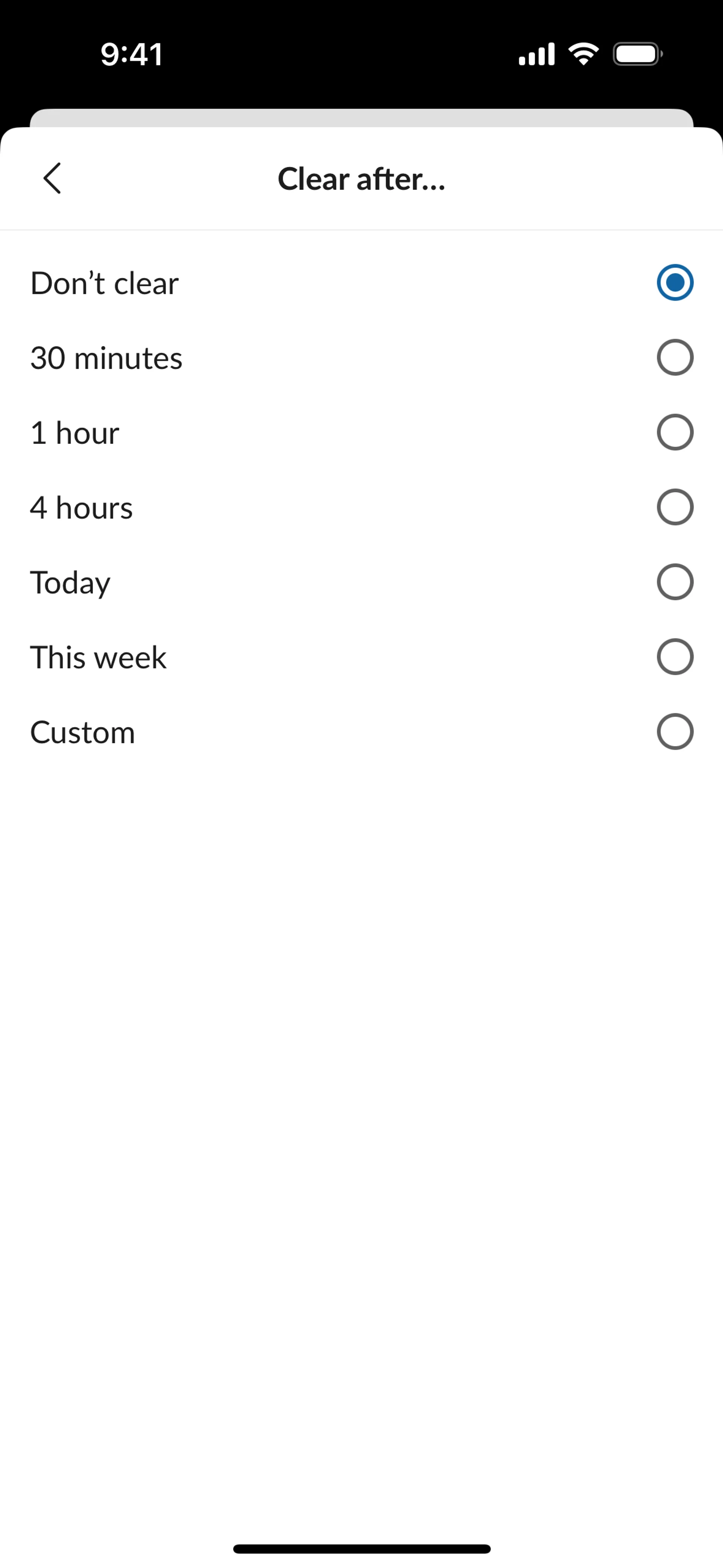This screenshot has height=1568, width=723.
Task: Tap the "Don't clear" option label
Action: point(105,283)
